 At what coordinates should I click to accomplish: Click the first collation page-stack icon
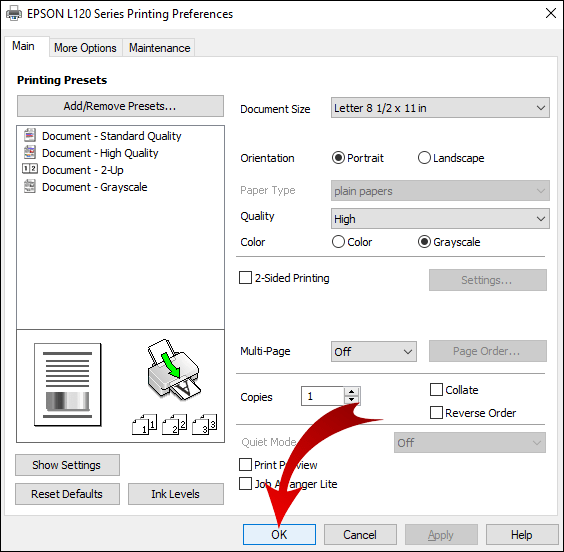tap(145, 424)
